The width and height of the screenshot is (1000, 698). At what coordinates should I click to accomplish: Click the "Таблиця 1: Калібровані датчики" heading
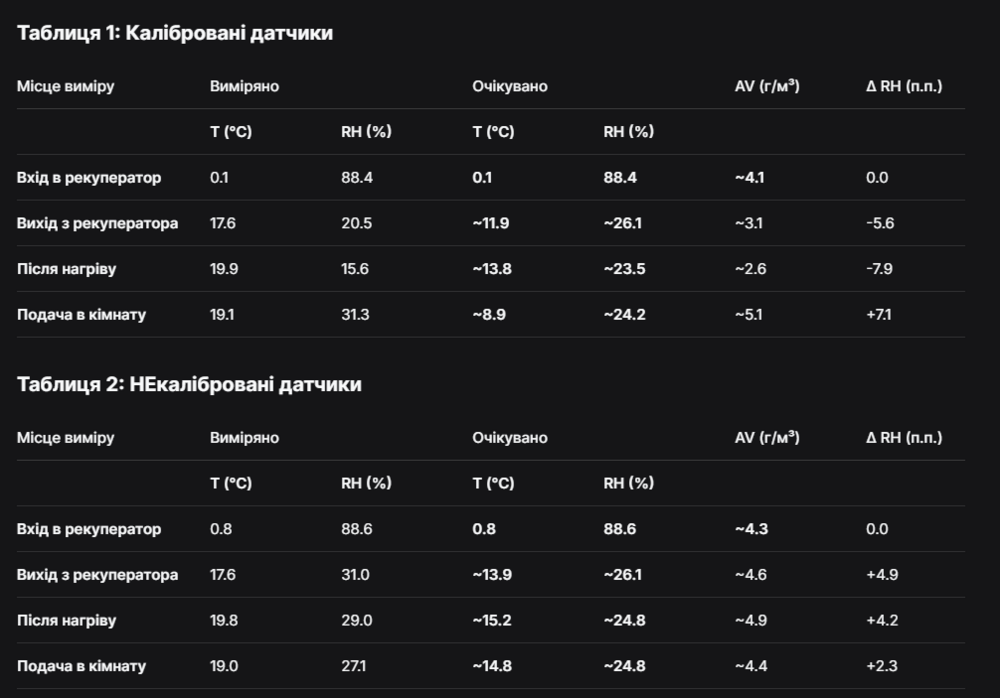click(x=175, y=33)
